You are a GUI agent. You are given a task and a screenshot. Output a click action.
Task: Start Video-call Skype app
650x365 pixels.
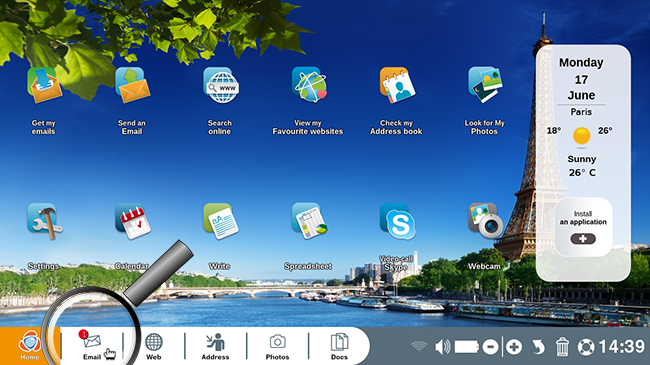(x=398, y=221)
